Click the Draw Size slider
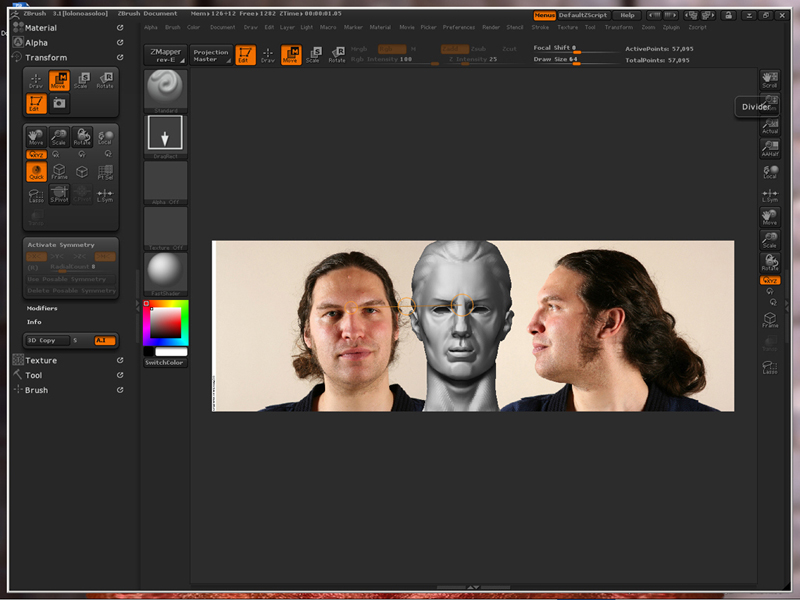The image size is (800, 600). point(574,60)
